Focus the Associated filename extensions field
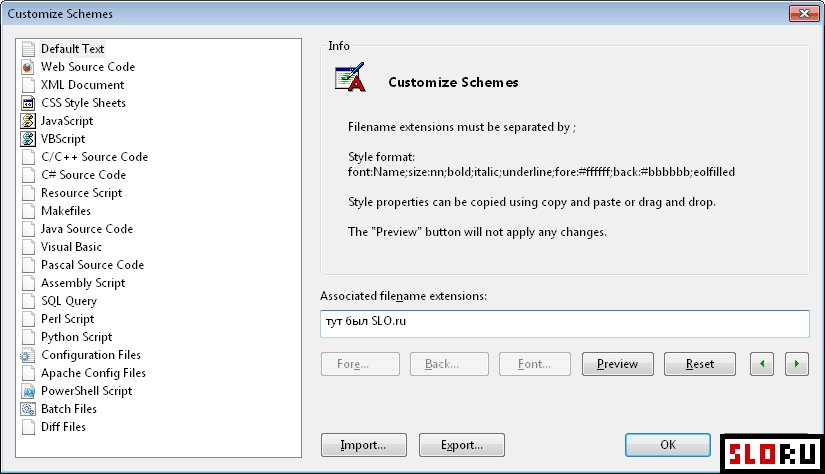825x474 pixels. click(x=565, y=324)
